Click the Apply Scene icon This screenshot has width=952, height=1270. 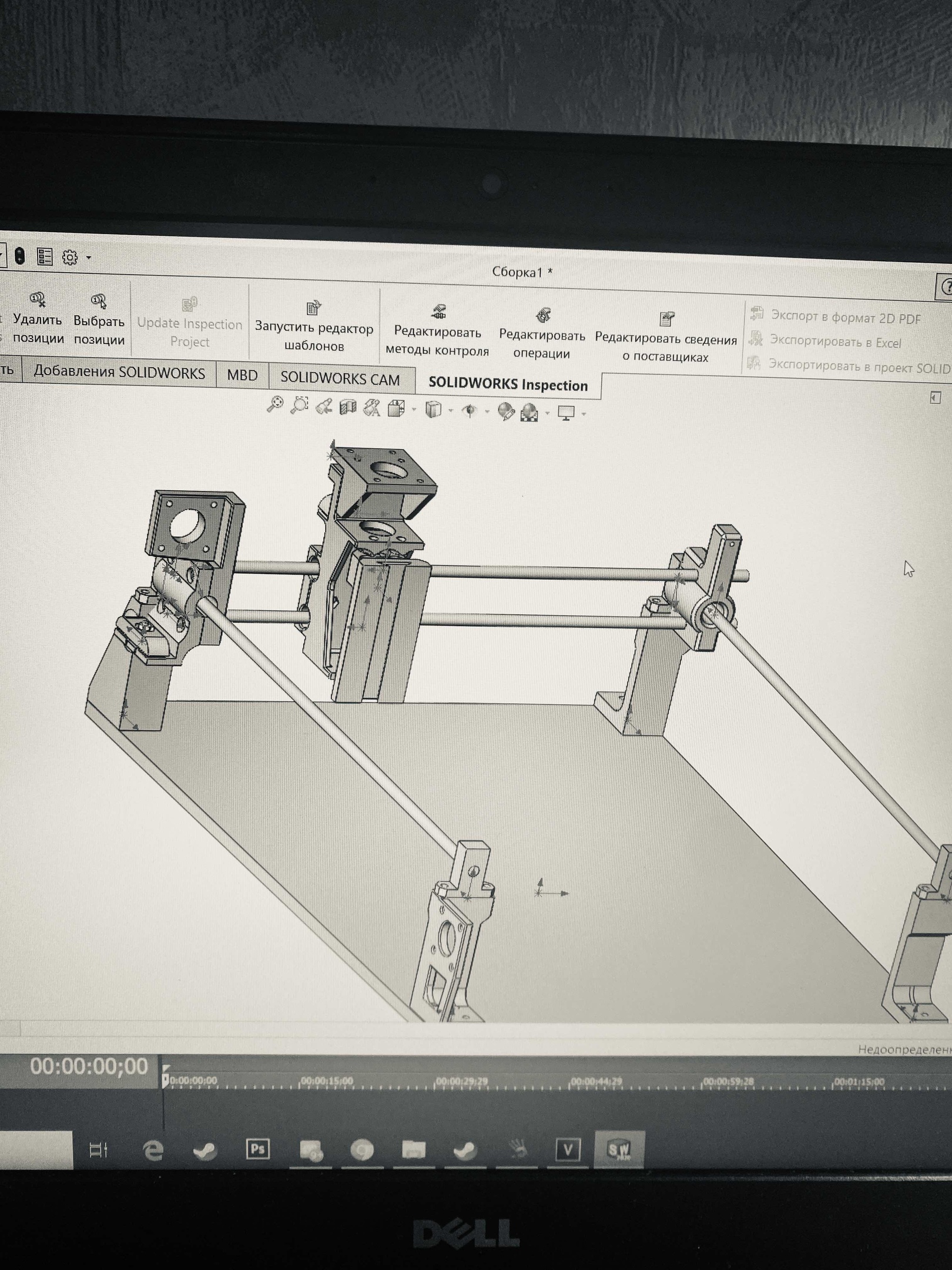click(529, 412)
